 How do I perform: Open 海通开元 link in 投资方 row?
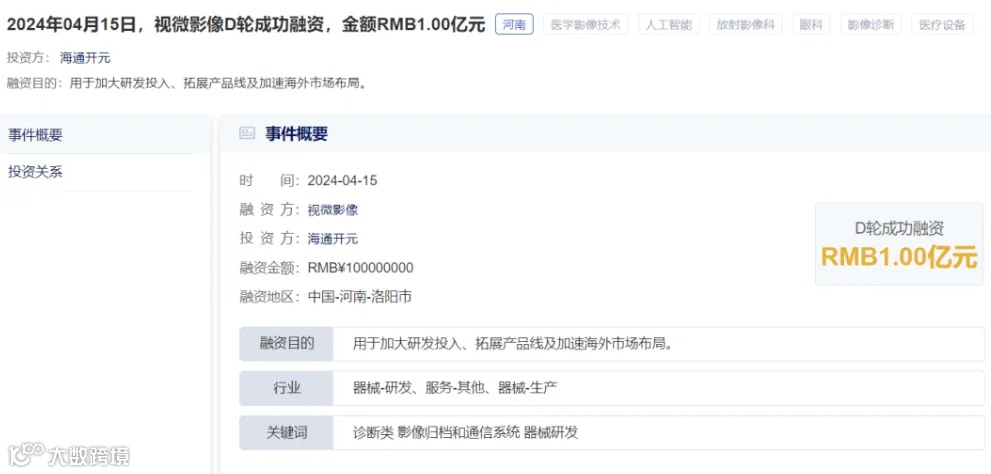(x=333, y=239)
